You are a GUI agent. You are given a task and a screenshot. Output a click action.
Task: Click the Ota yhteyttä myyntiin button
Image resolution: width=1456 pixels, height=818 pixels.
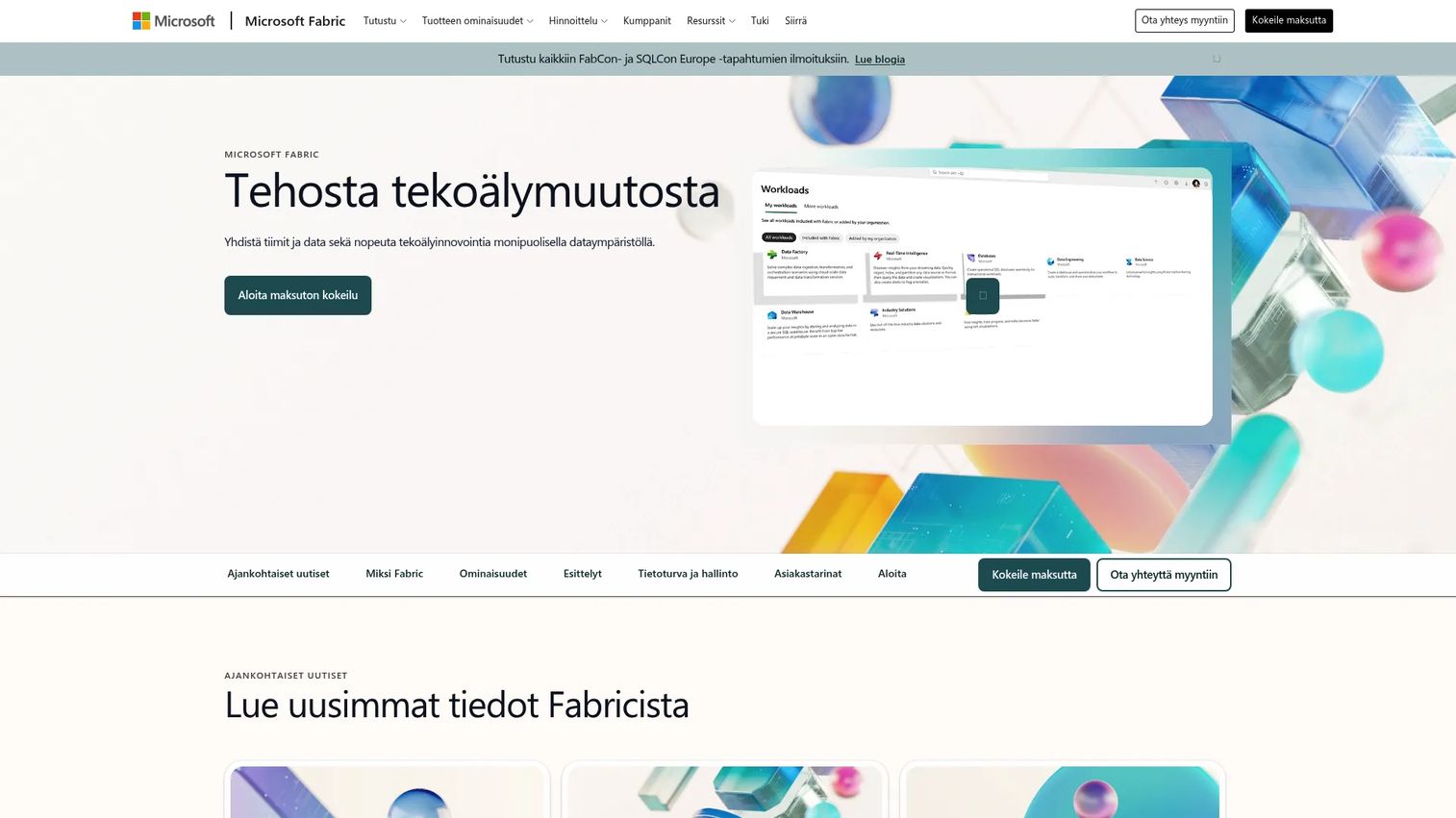click(x=1164, y=575)
